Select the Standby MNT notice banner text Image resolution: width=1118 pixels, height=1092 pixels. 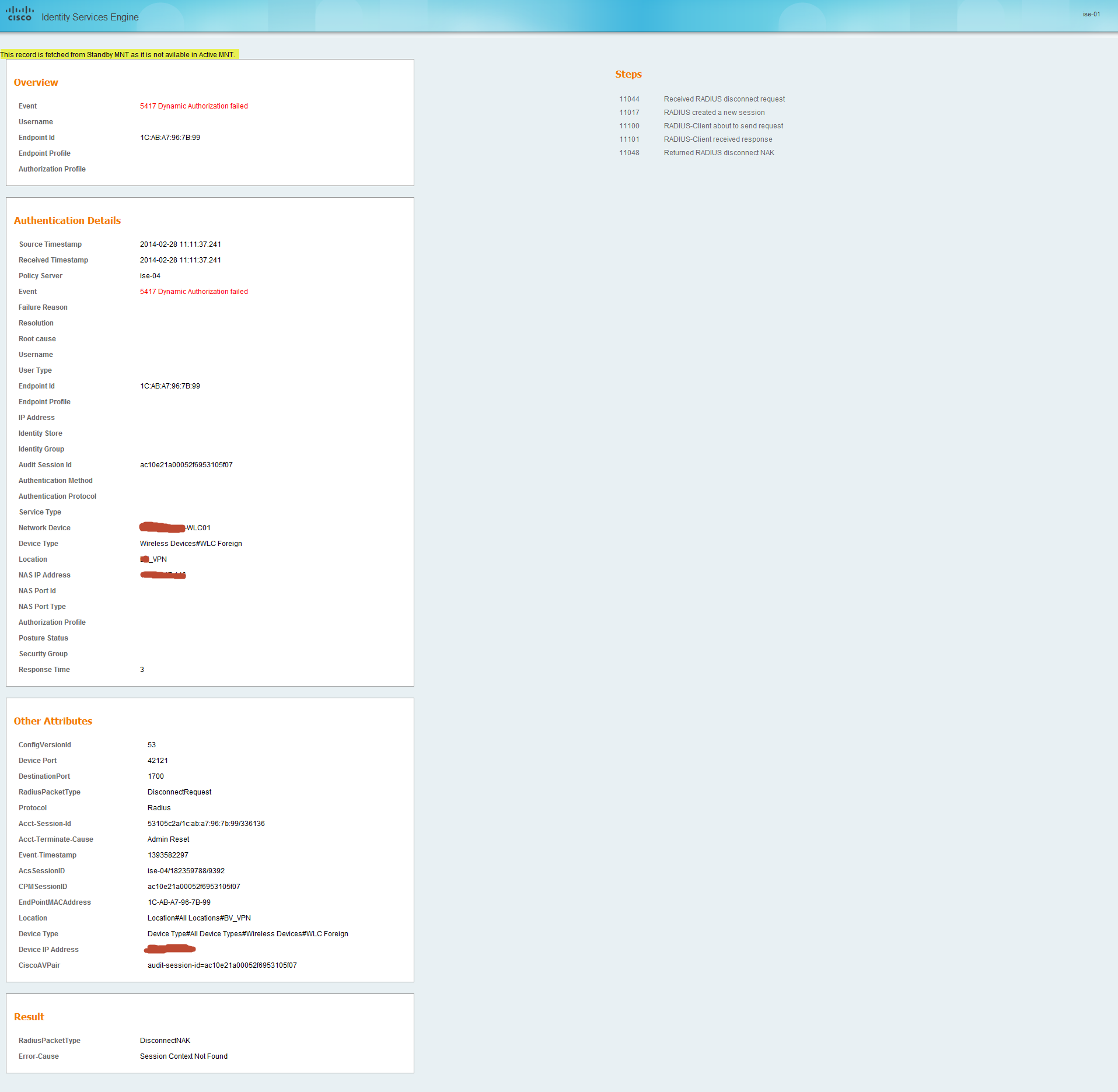click(x=118, y=55)
